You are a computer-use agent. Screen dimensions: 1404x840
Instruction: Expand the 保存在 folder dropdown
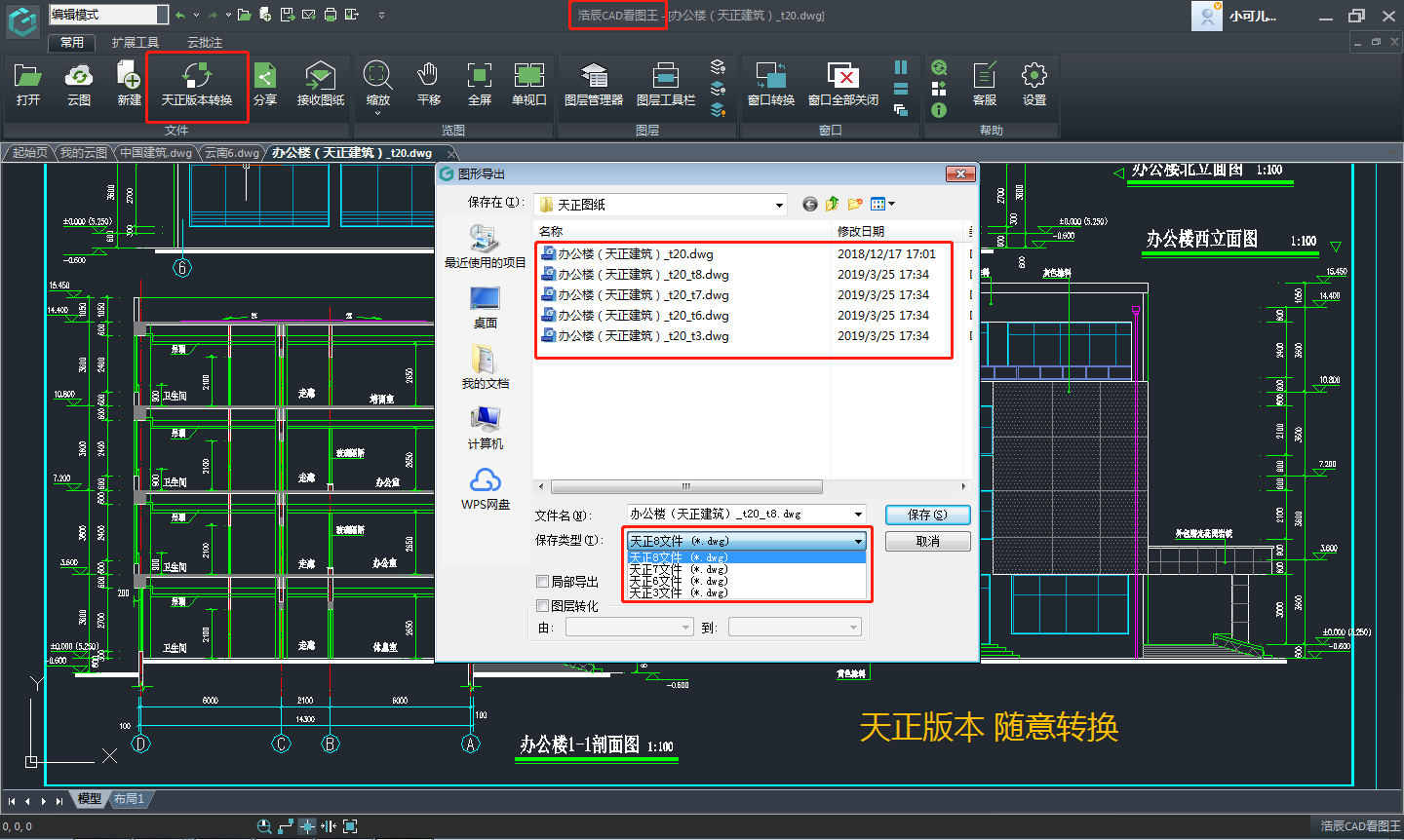pyautogui.click(x=778, y=205)
